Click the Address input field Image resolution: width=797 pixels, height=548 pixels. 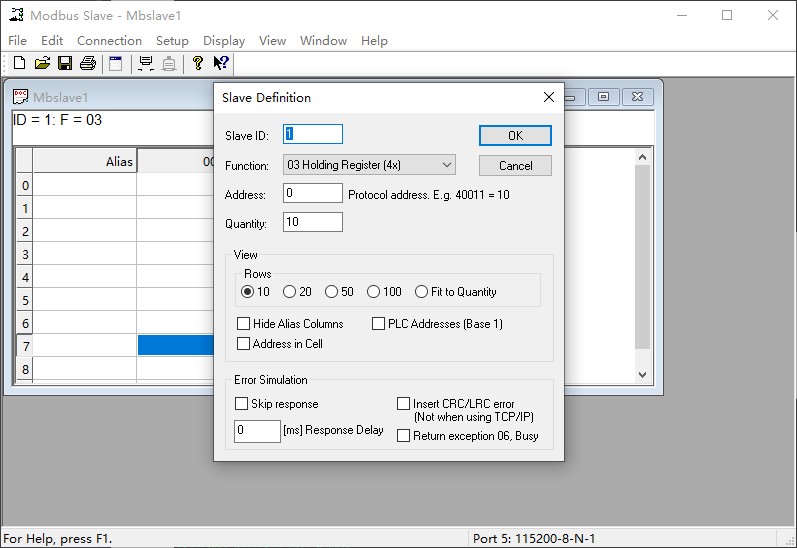313,193
